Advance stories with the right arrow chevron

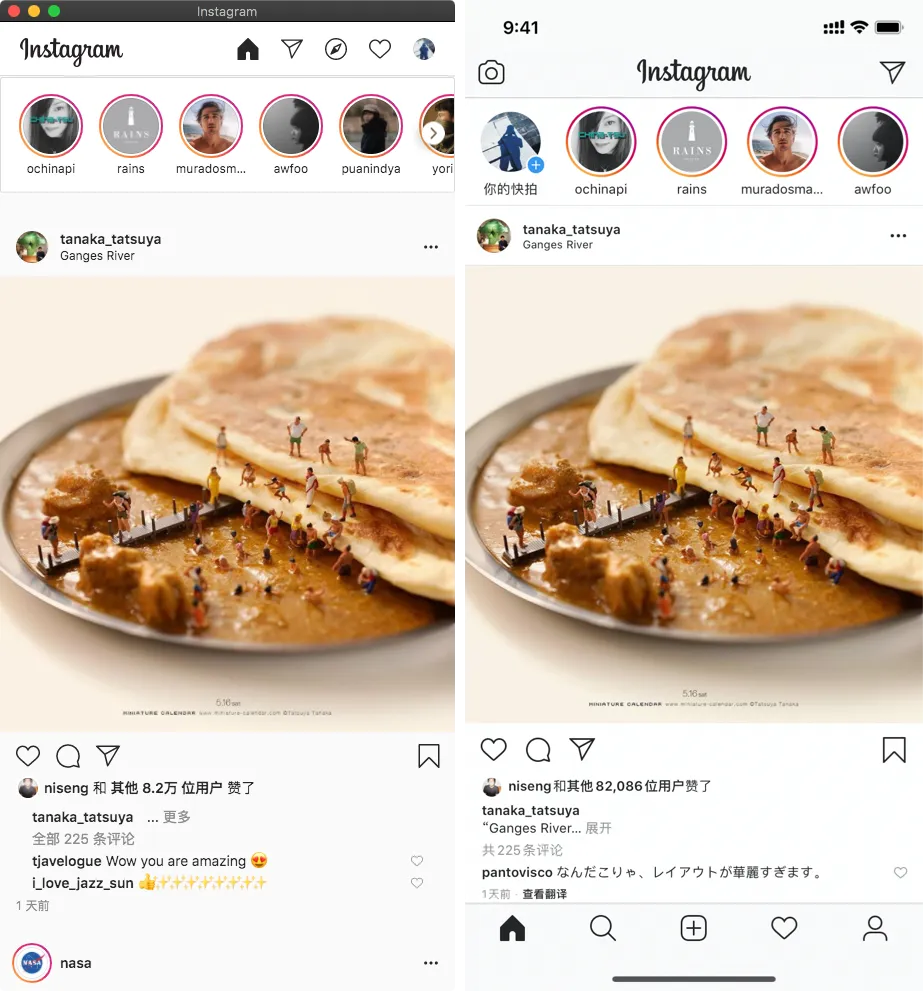[x=433, y=133]
